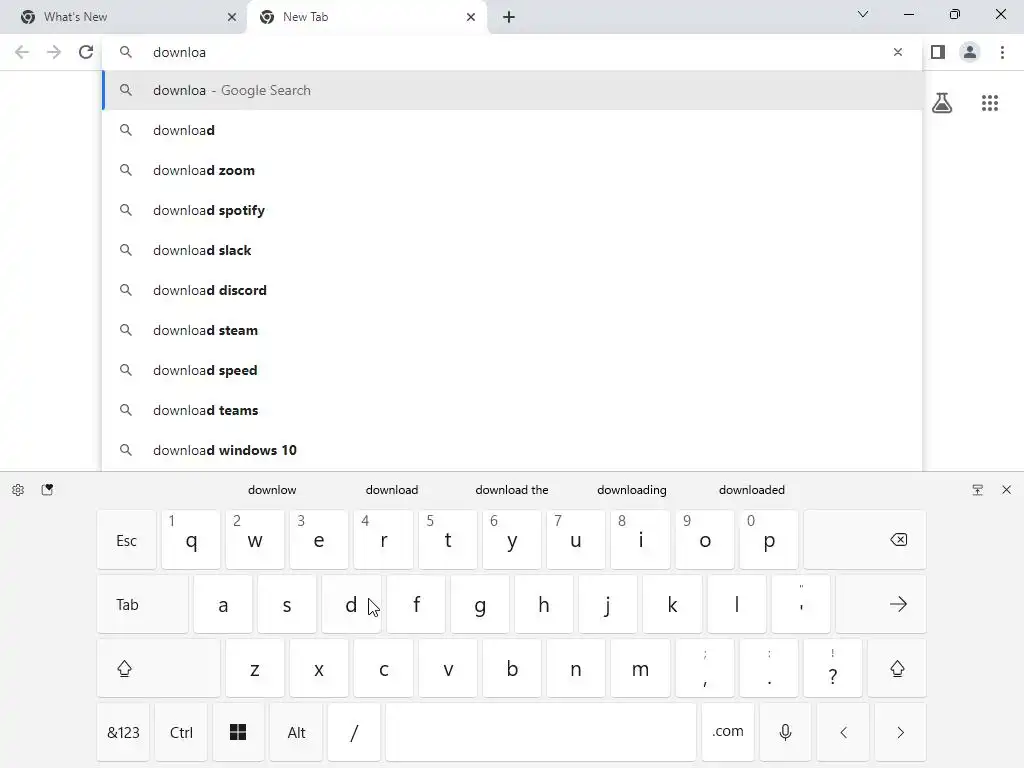Tap the left Shift key
Screen dimensions: 1024x768
click(159, 669)
